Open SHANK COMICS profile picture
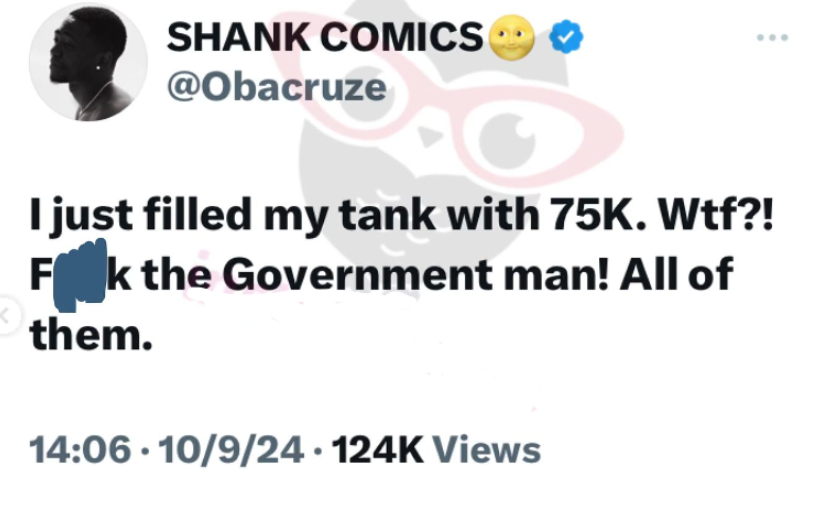 click(x=88, y=68)
